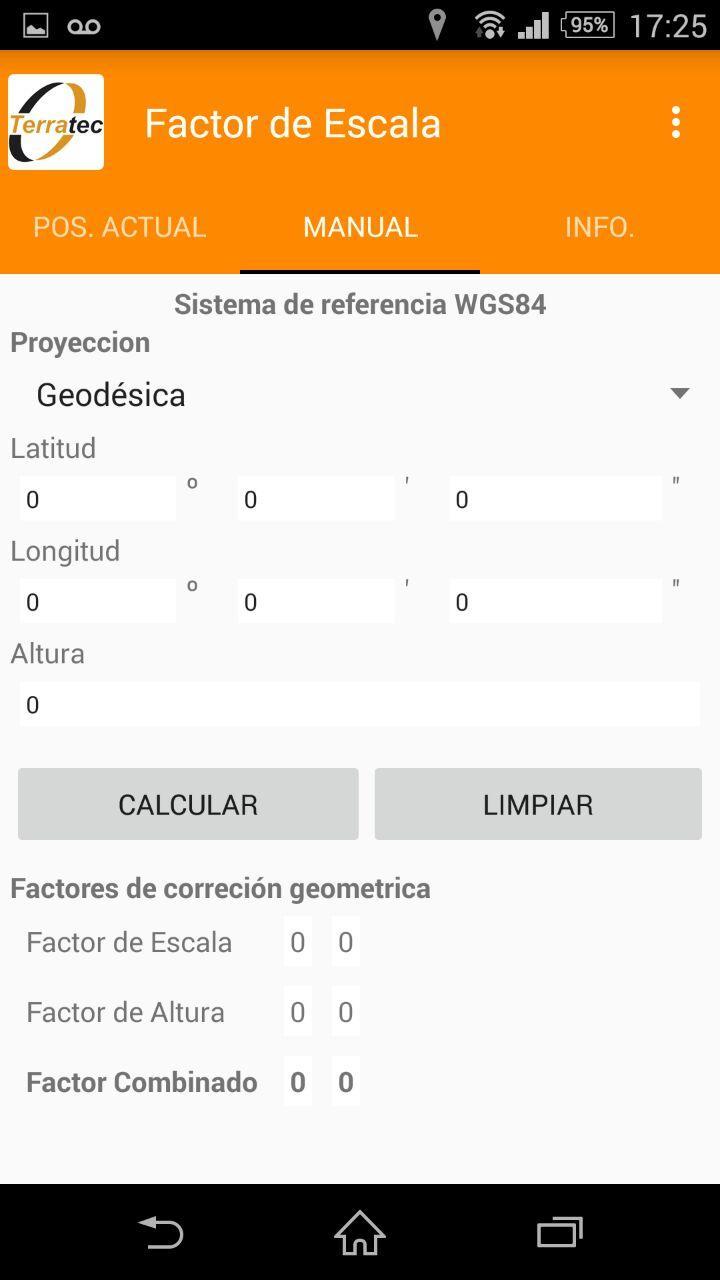Focus the Latitud degrees field
This screenshot has height=1280, width=720.
click(x=98, y=498)
